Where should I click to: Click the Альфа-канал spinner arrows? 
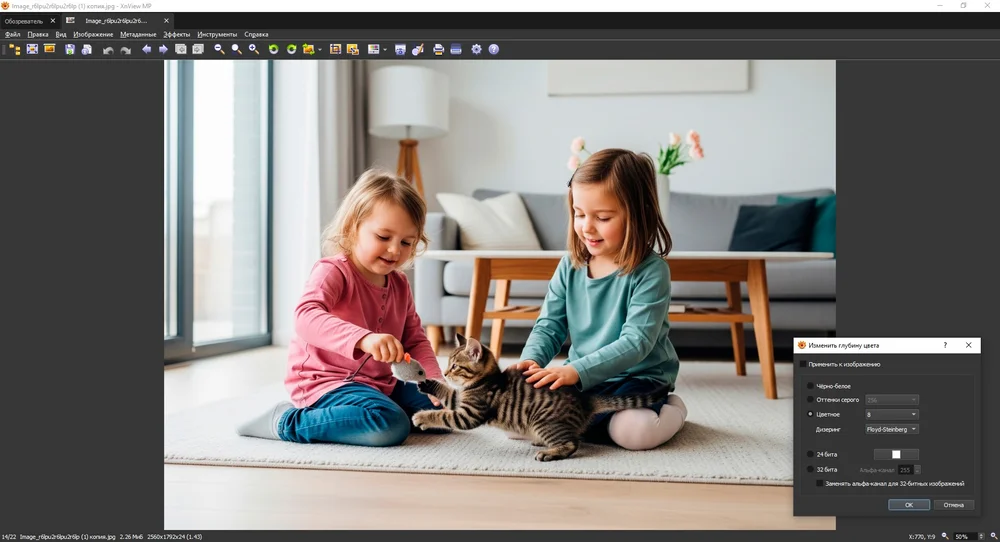tap(917, 470)
